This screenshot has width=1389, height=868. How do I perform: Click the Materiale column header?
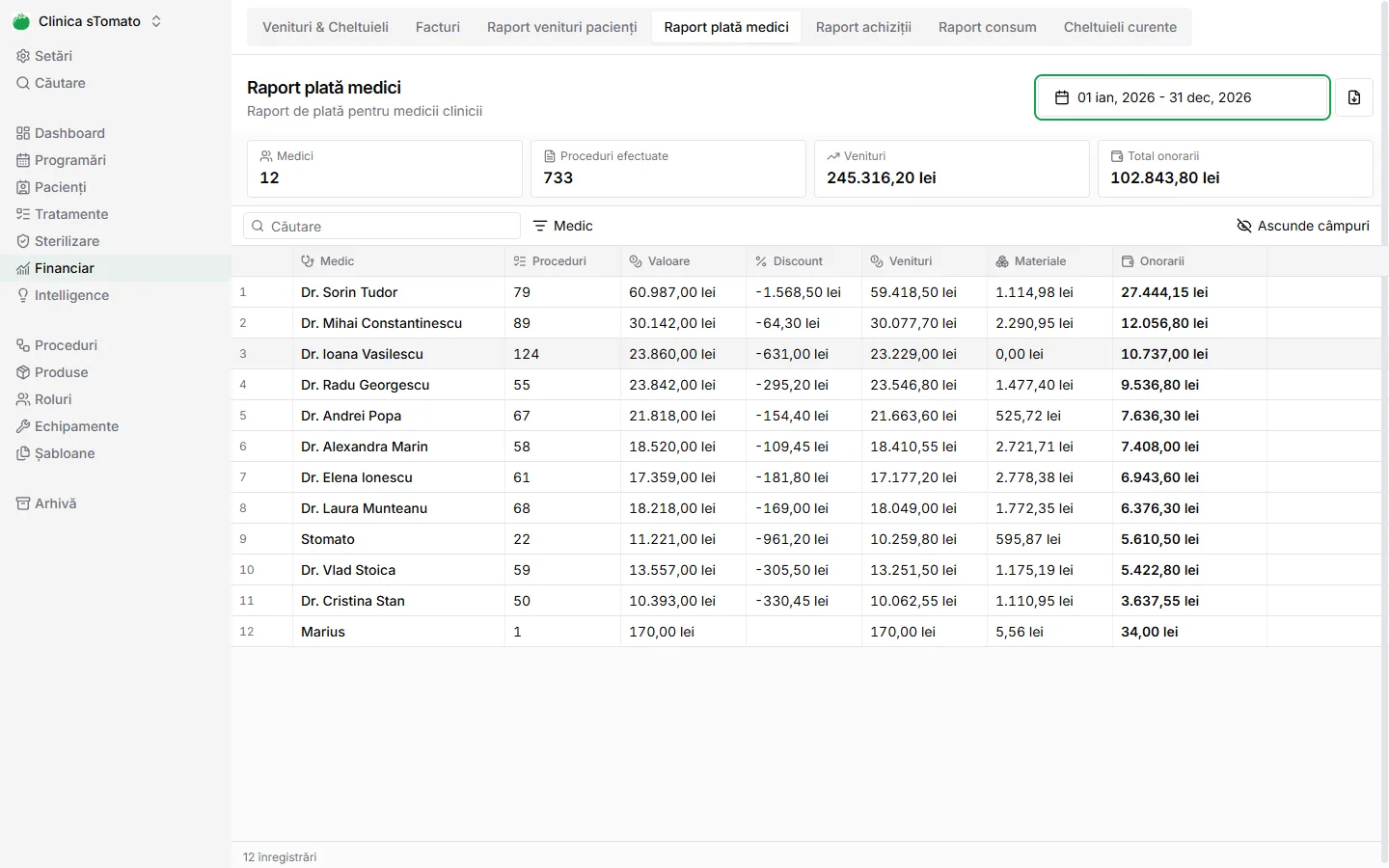coord(1049,261)
